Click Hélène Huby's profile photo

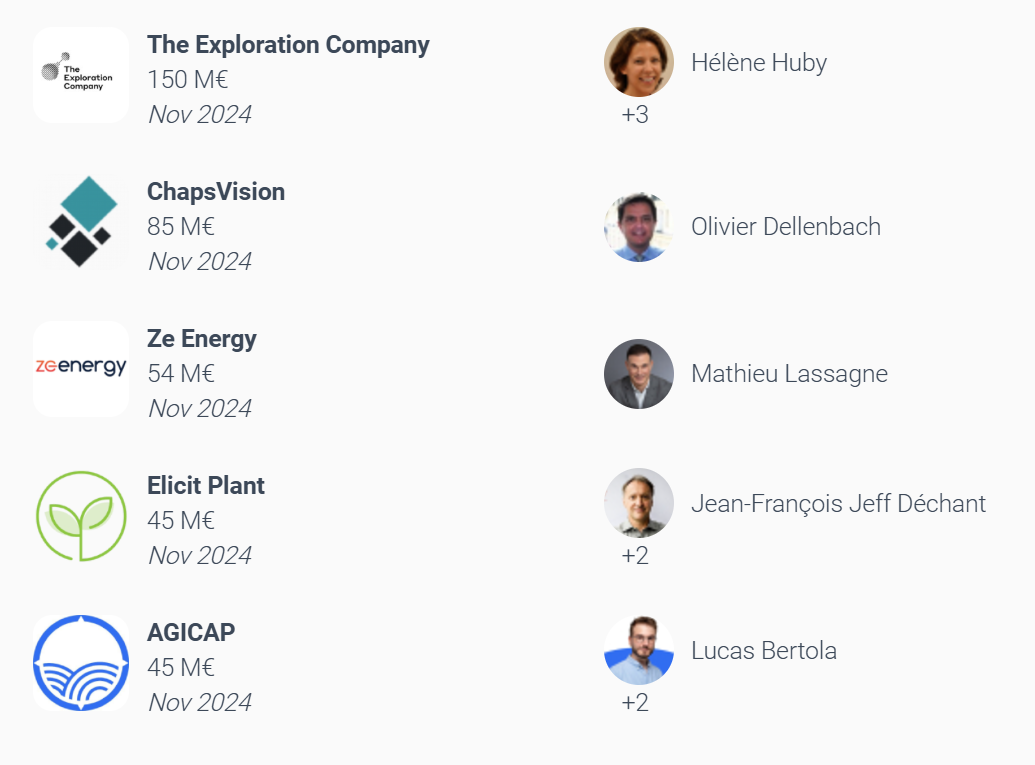pyautogui.click(x=638, y=62)
